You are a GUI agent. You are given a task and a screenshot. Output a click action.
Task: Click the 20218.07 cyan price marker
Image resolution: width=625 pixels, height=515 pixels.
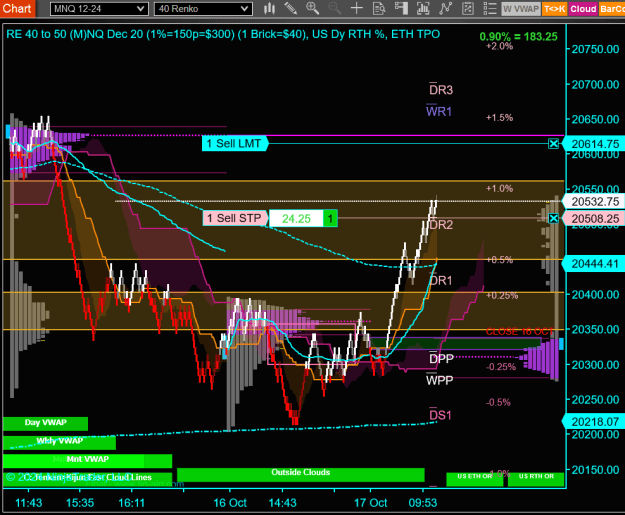[x=594, y=421]
